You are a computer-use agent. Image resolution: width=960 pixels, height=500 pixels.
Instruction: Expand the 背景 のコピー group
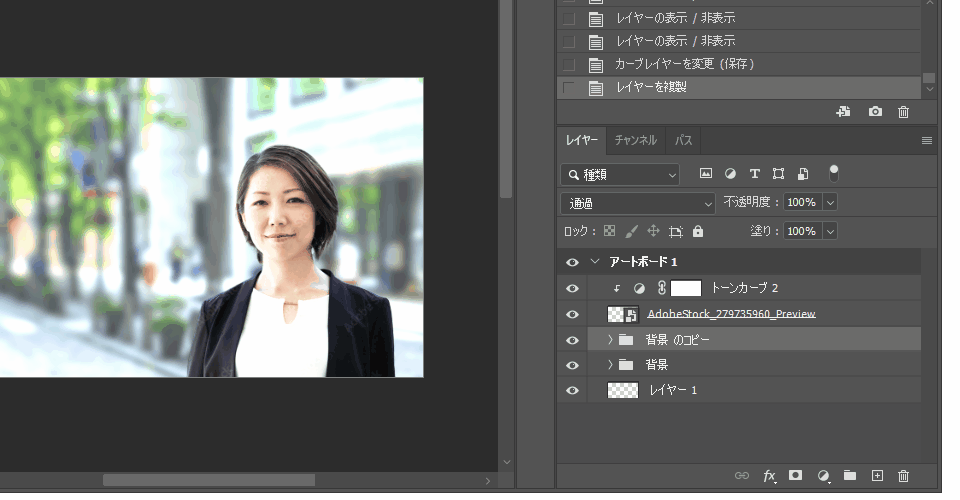point(610,339)
